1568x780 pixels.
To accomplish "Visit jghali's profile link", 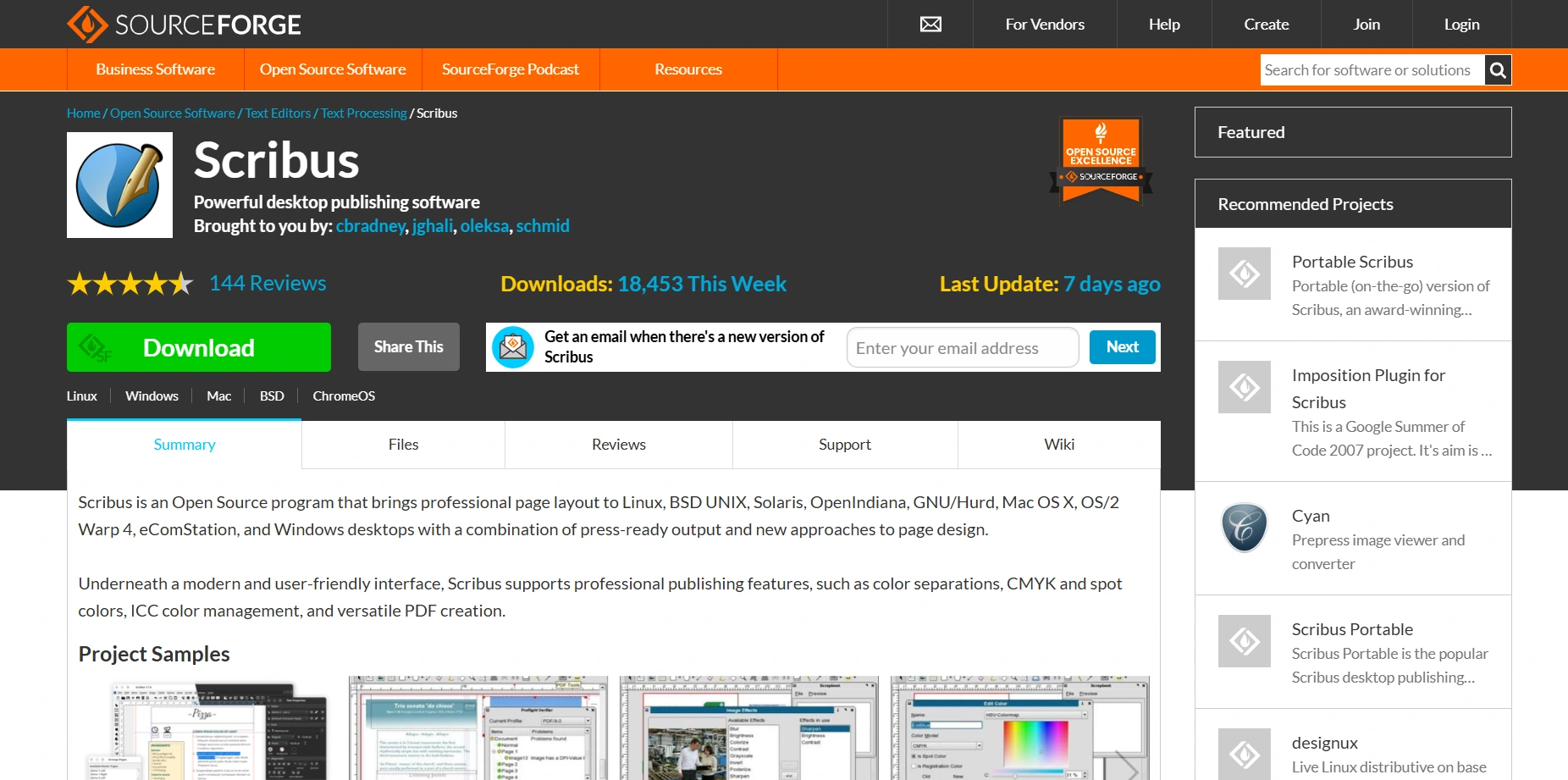I will coord(433,226).
